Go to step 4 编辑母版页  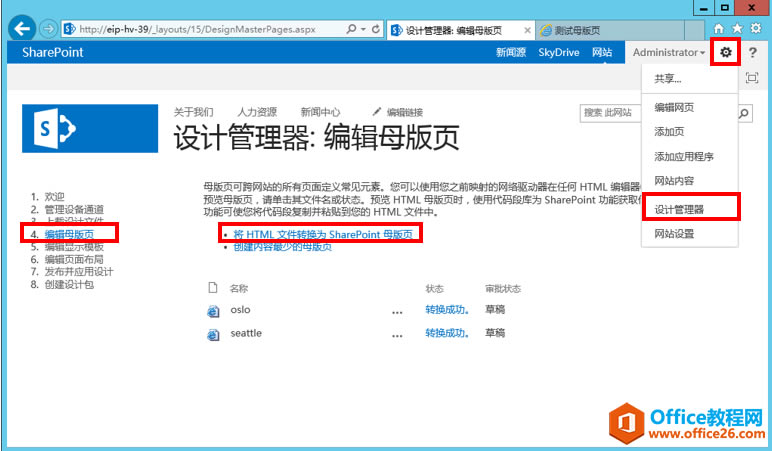point(69,234)
